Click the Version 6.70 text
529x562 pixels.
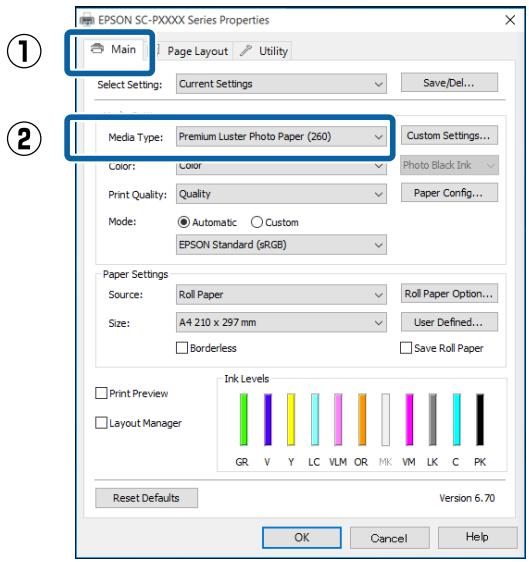tap(467, 498)
